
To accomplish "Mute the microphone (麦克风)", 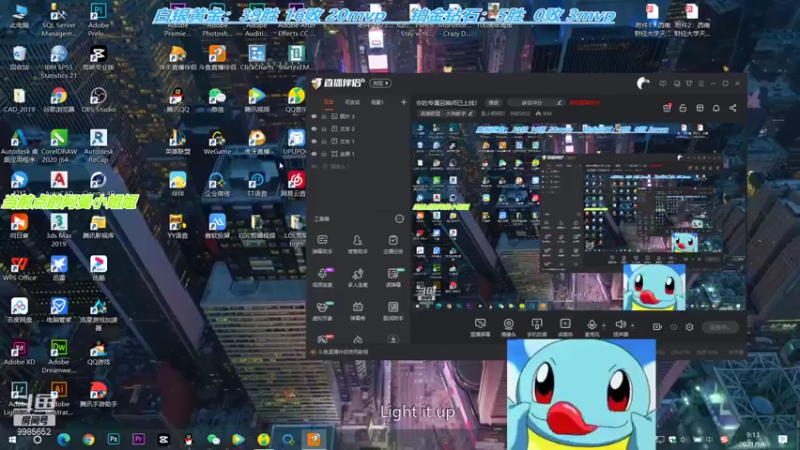I will point(591,327).
